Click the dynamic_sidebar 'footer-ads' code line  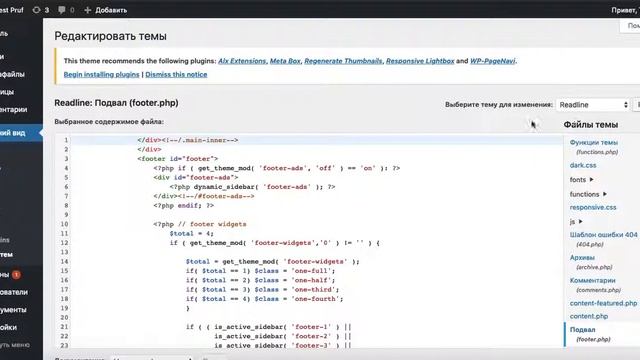(252, 187)
